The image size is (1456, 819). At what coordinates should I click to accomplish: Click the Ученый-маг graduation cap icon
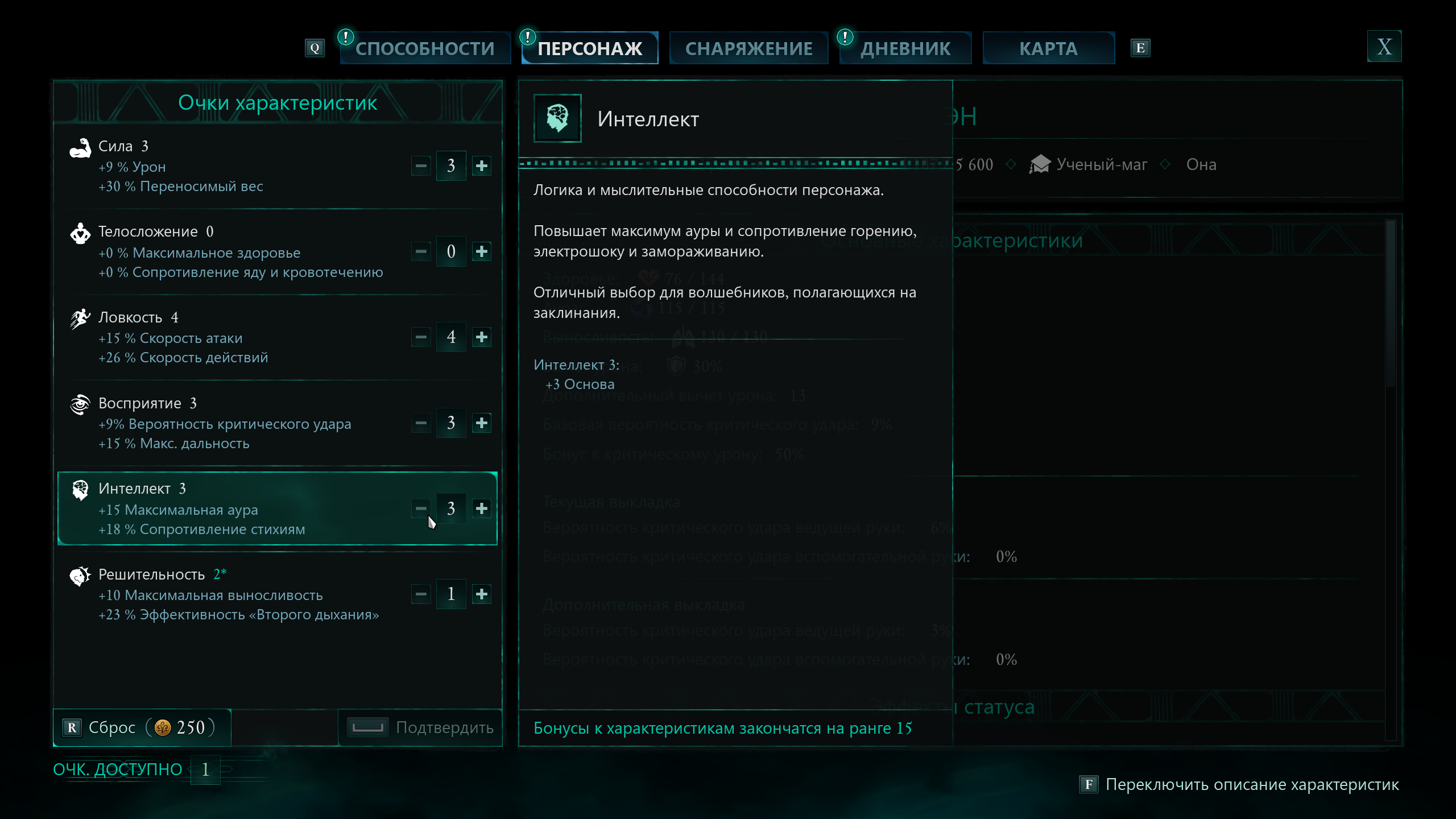tap(1040, 164)
